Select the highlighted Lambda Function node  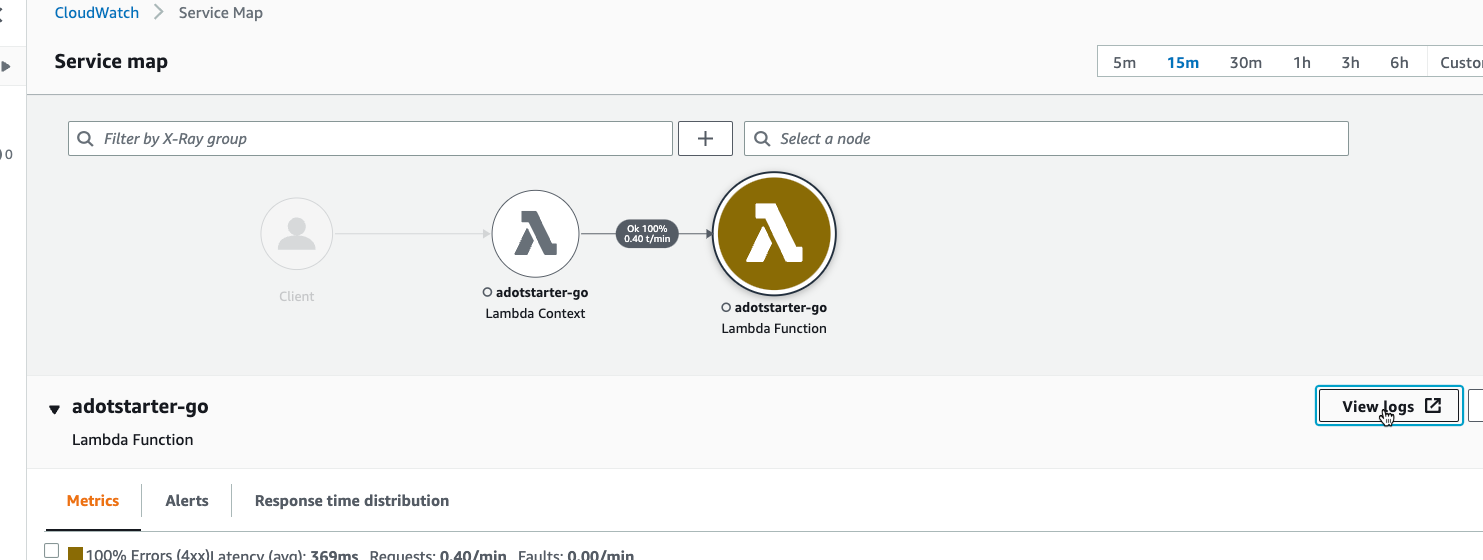[x=774, y=234]
